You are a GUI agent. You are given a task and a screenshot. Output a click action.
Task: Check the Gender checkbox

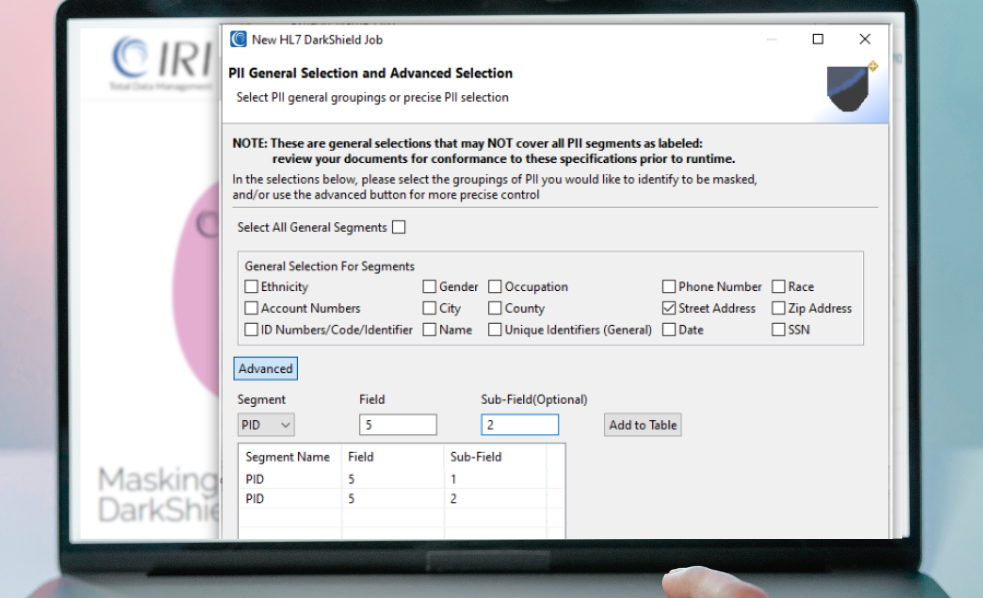click(429, 286)
